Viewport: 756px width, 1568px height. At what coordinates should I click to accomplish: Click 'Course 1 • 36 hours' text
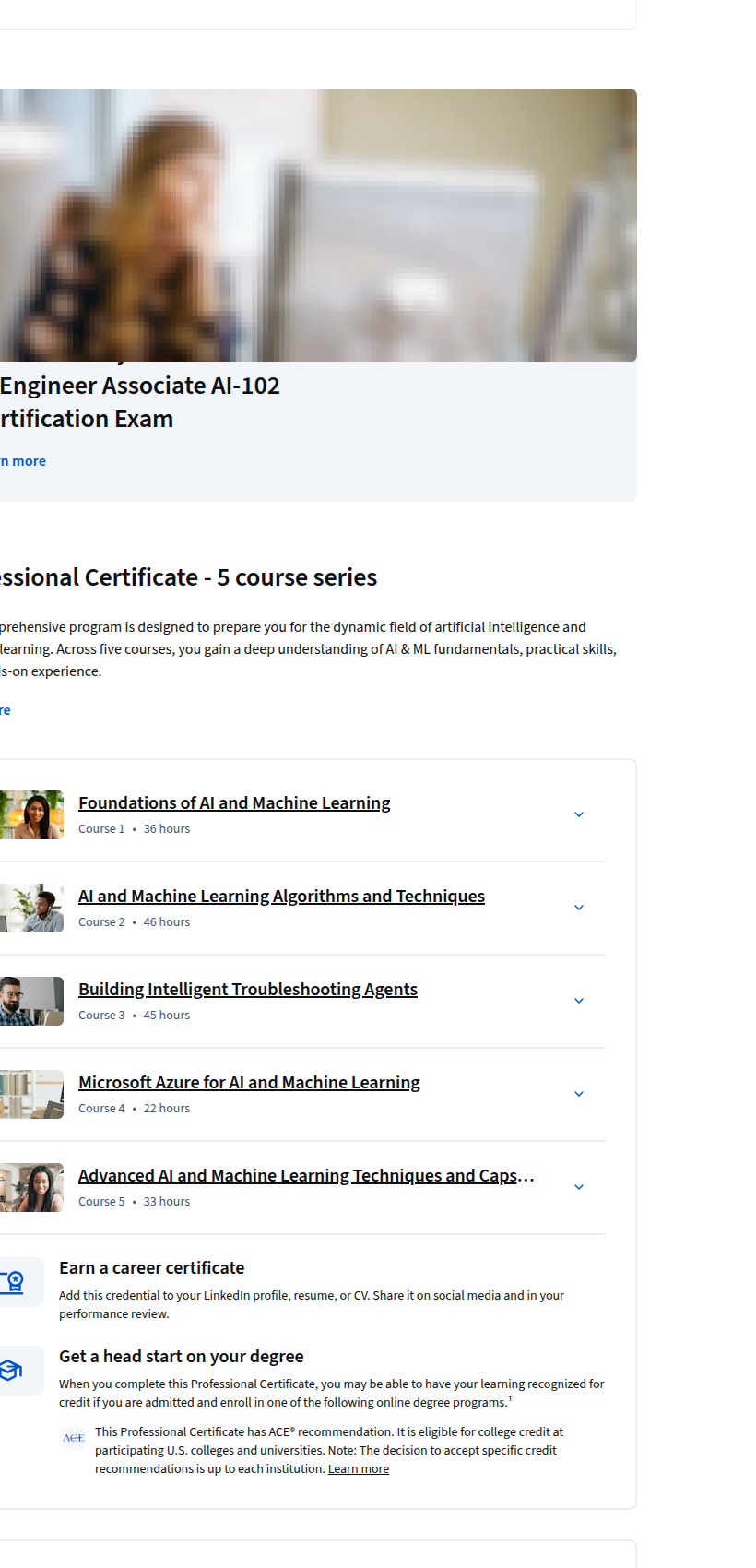(135, 829)
